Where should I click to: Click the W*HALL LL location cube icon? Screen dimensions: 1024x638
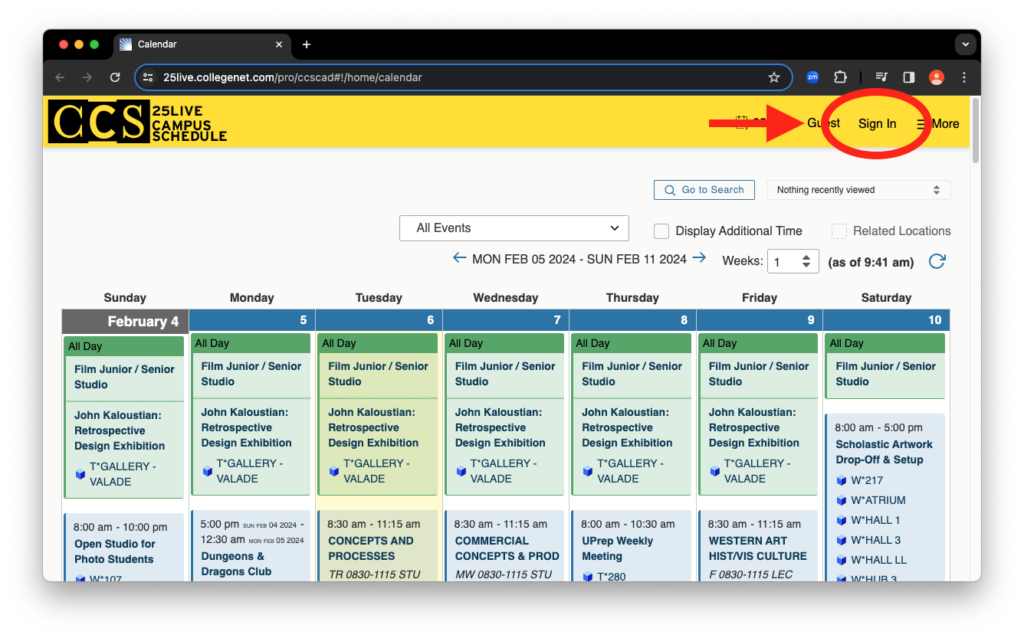click(841, 560)
